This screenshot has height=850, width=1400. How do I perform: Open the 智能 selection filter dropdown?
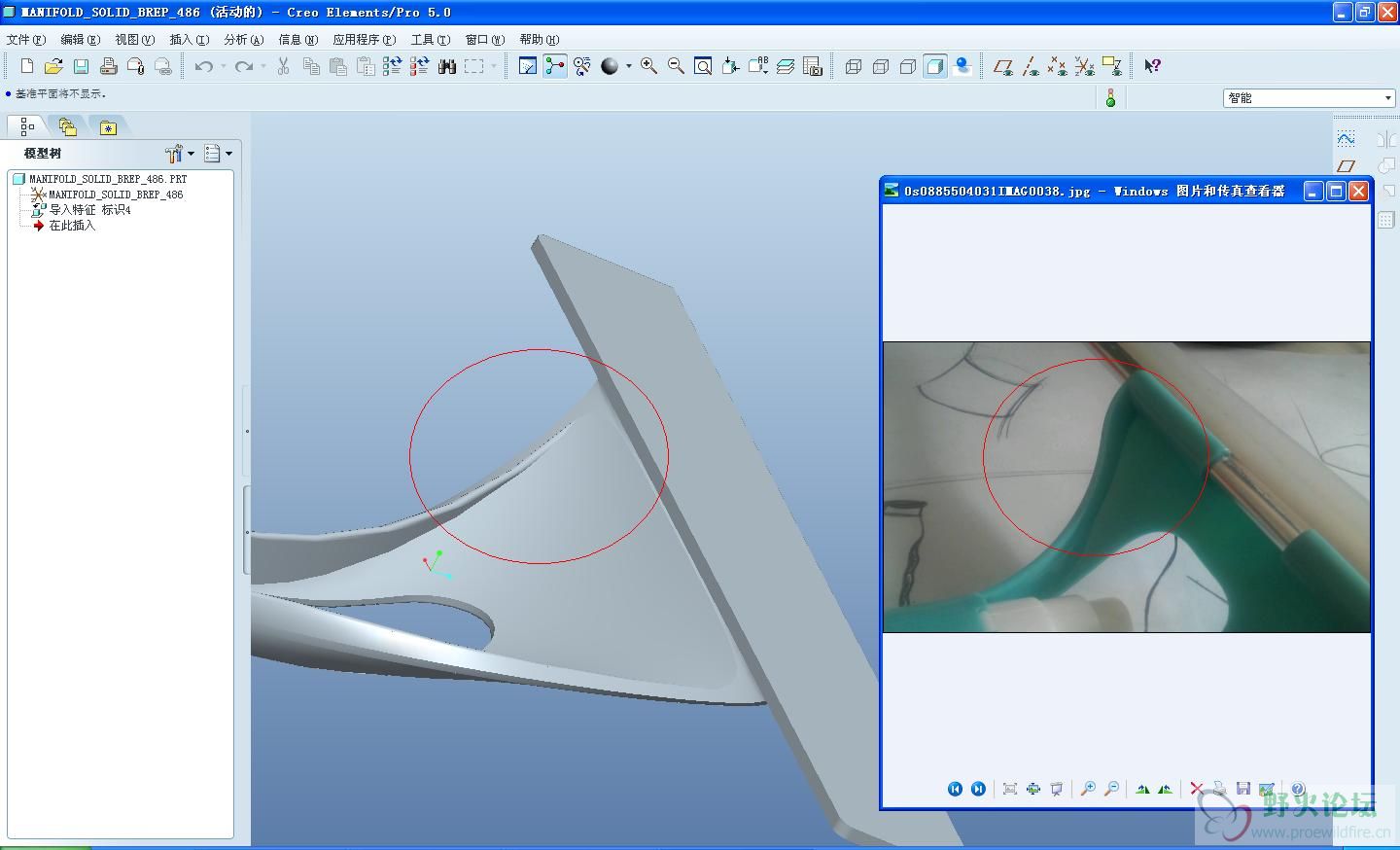point(1387,98)
